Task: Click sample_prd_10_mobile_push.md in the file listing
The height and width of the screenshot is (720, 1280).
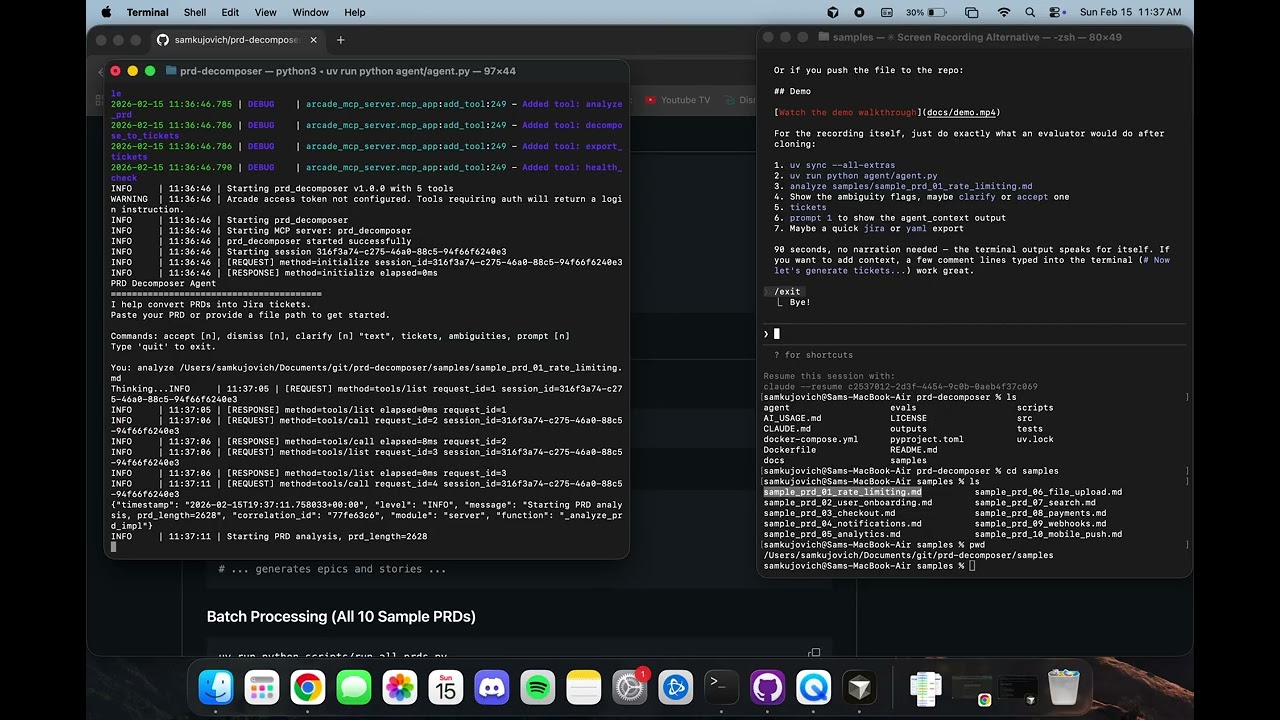Action: (1048, 534)
